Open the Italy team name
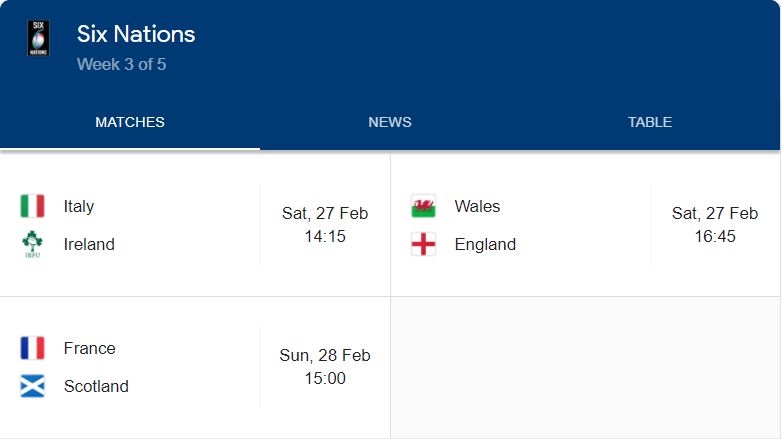The height and width of the screenshot is (439, 782). pos(79,206)
